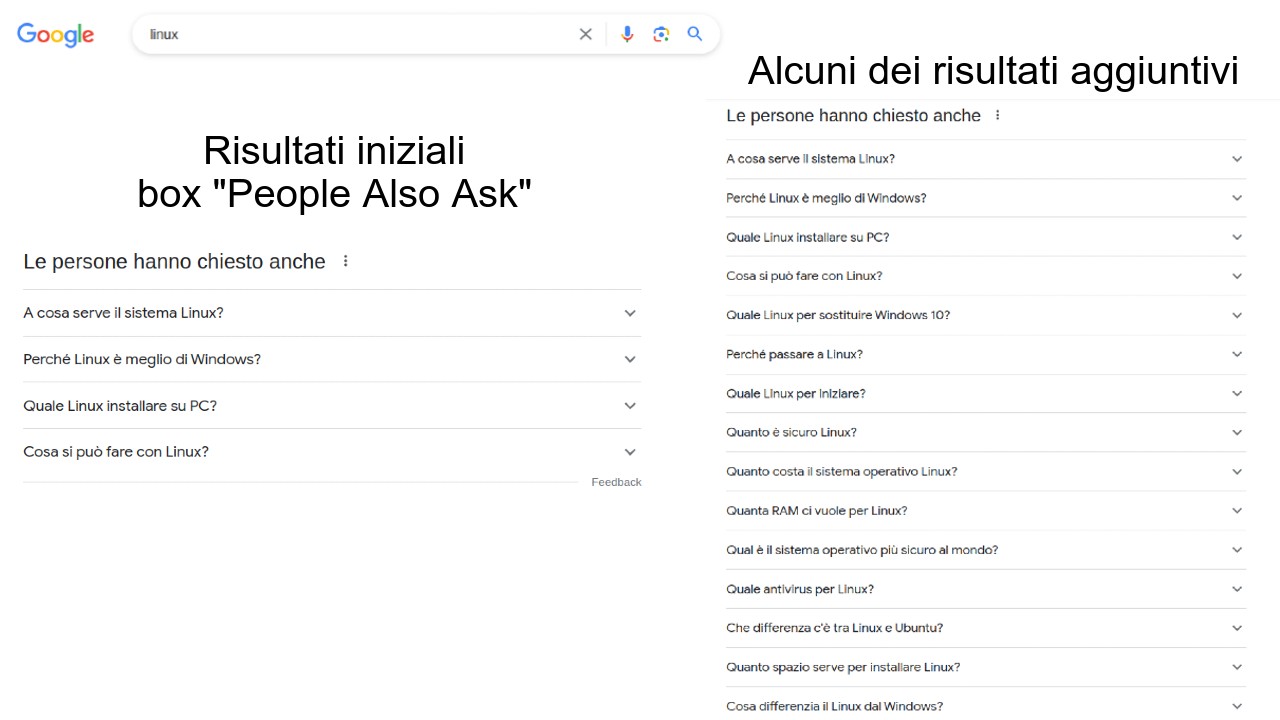
Task: Click "Qual è il sistema operativo più sicuro al mondo?"
Action: point(862,549)
